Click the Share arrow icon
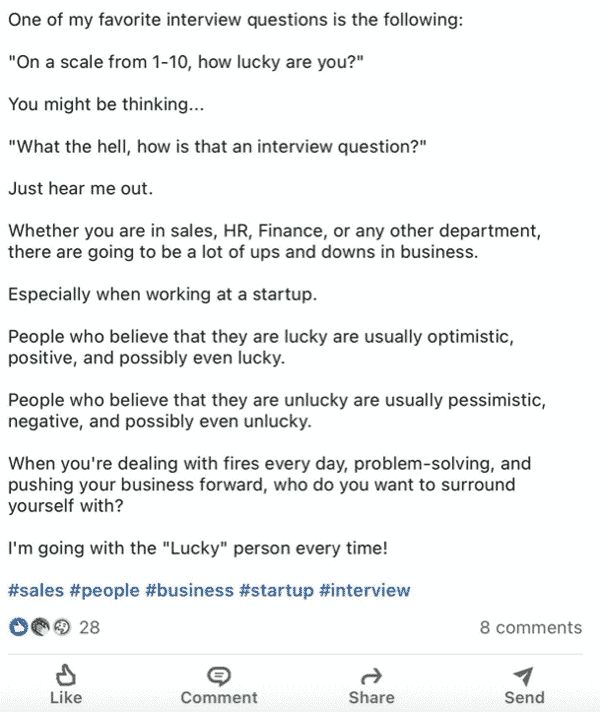The width and height of the screenshot is (600, 712). pos(372,676)
